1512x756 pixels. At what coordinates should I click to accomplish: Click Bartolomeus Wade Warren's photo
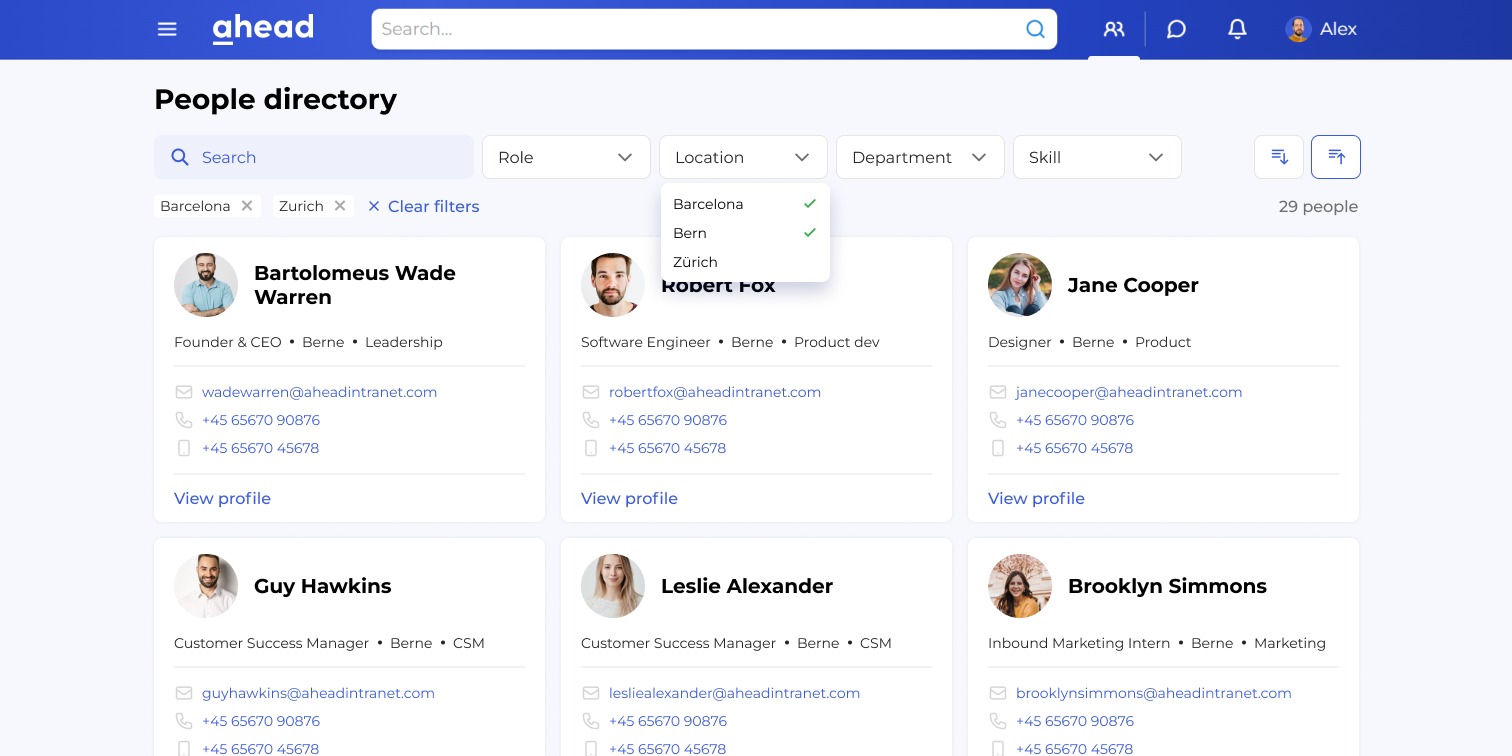click(206, 285)
